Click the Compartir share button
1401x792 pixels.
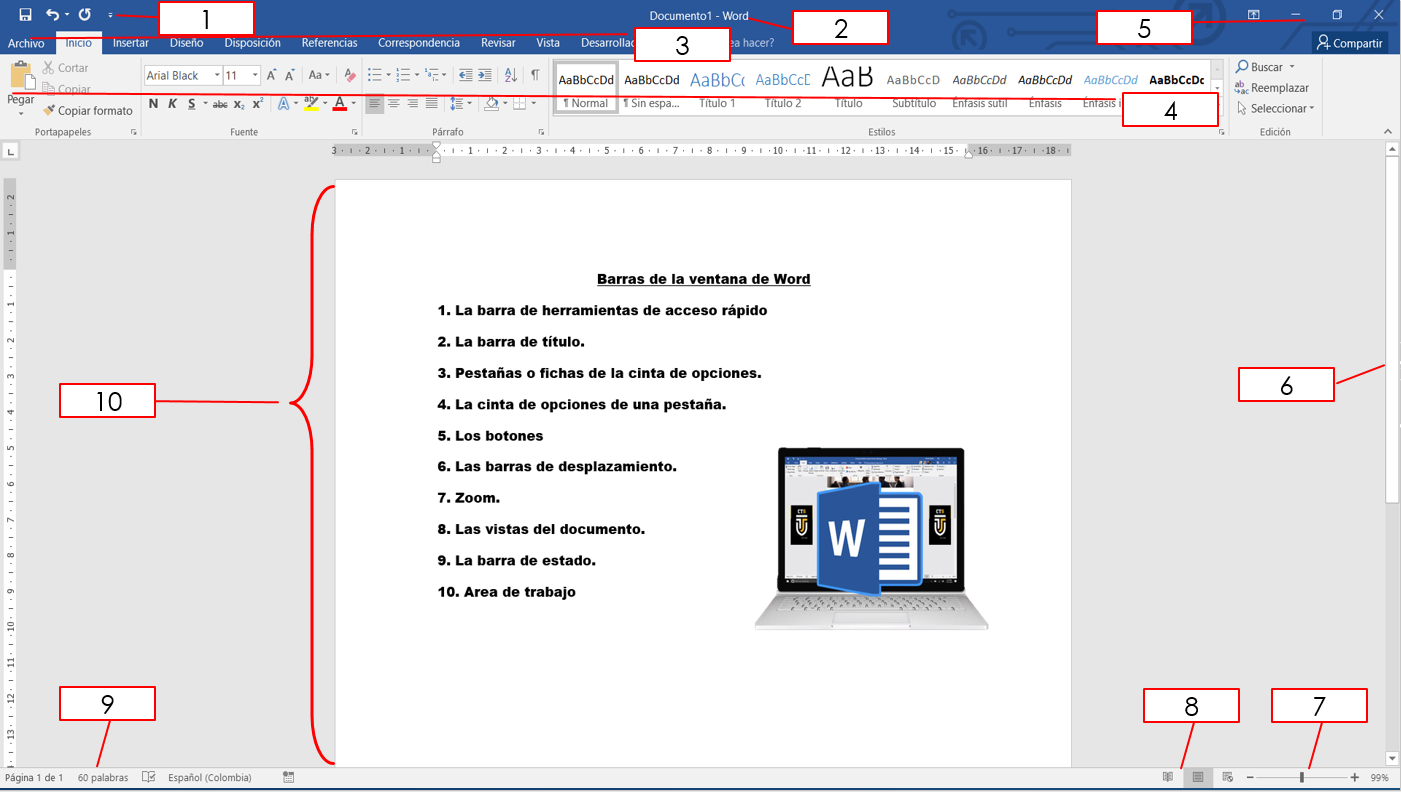click(1349, 43)
